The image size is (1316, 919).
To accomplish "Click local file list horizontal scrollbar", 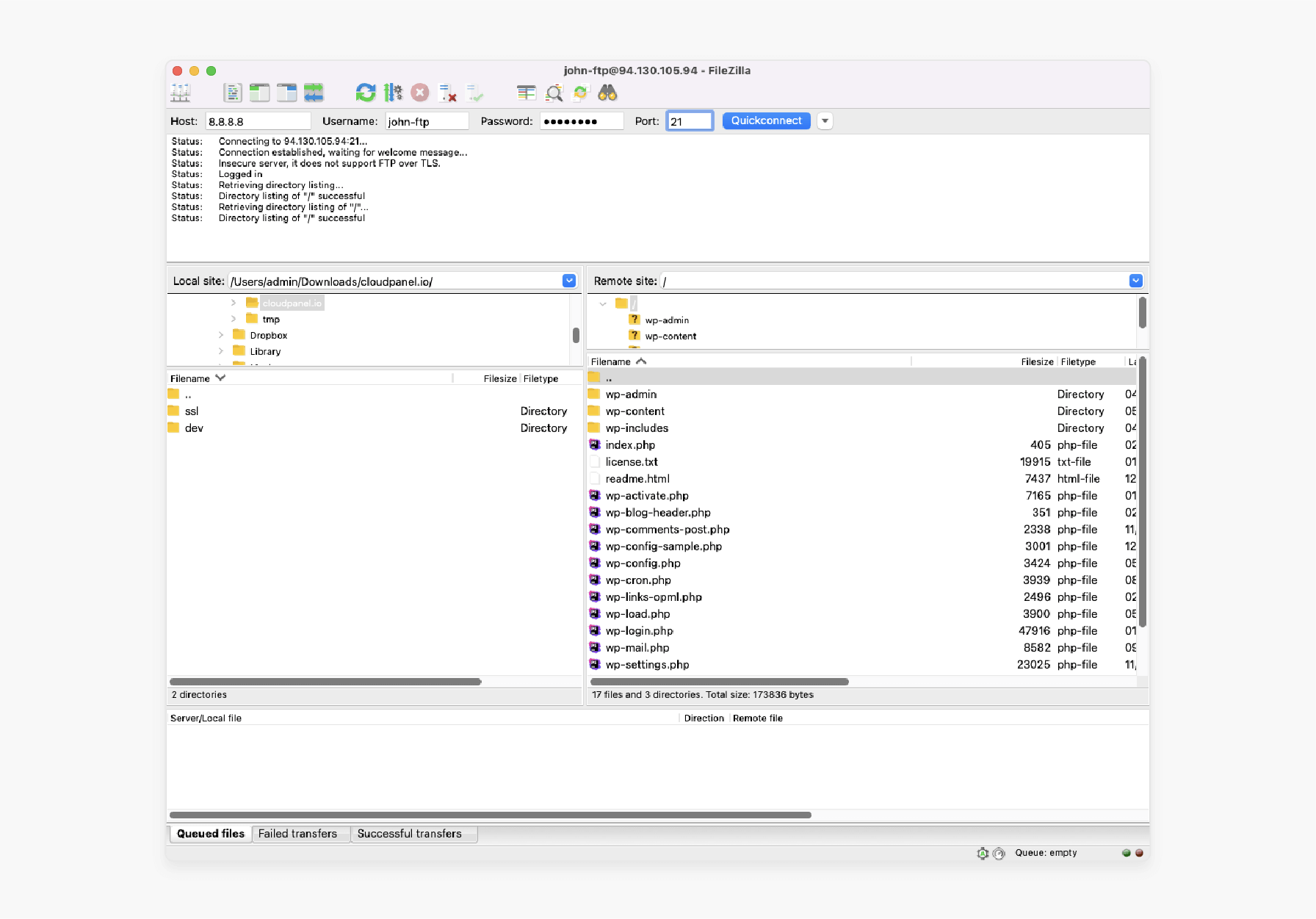I will [325, 682].
